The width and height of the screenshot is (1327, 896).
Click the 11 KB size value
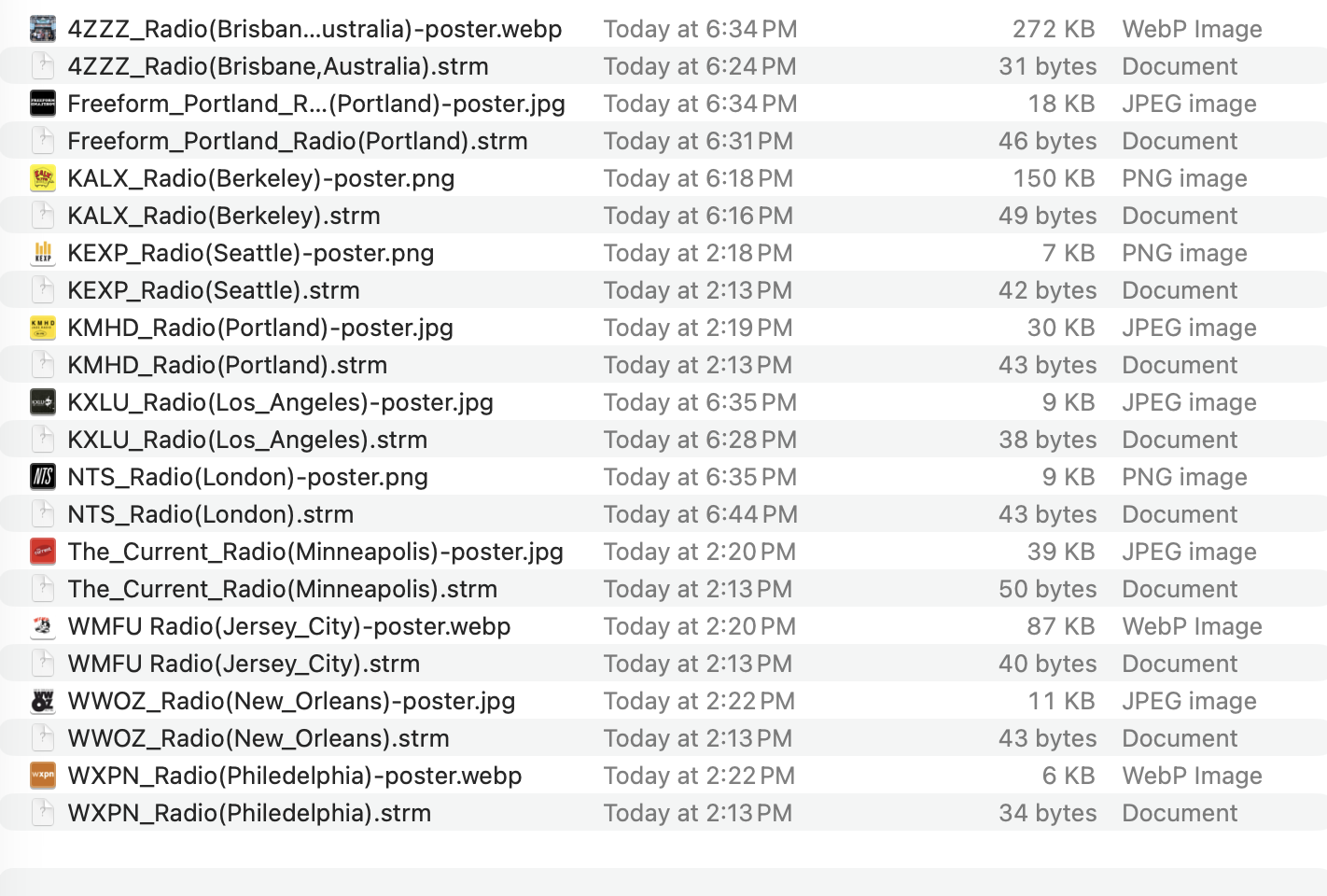pyautogui.click(x=1062, y=701)
